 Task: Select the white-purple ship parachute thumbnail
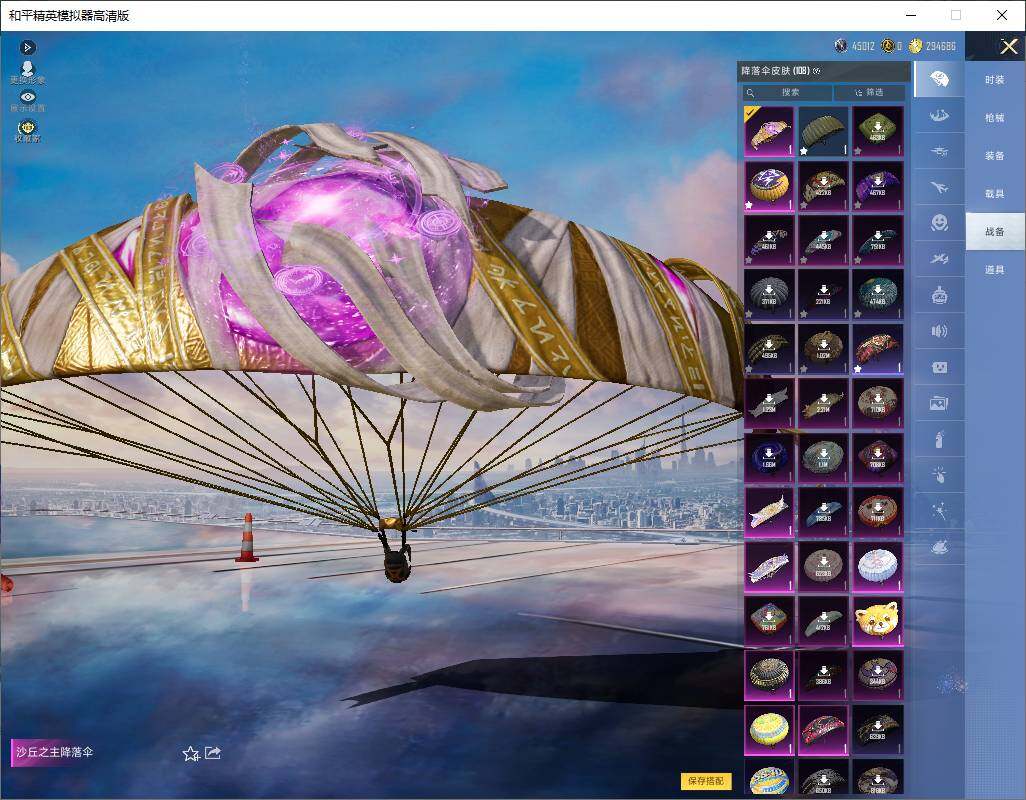coord(769,566)
